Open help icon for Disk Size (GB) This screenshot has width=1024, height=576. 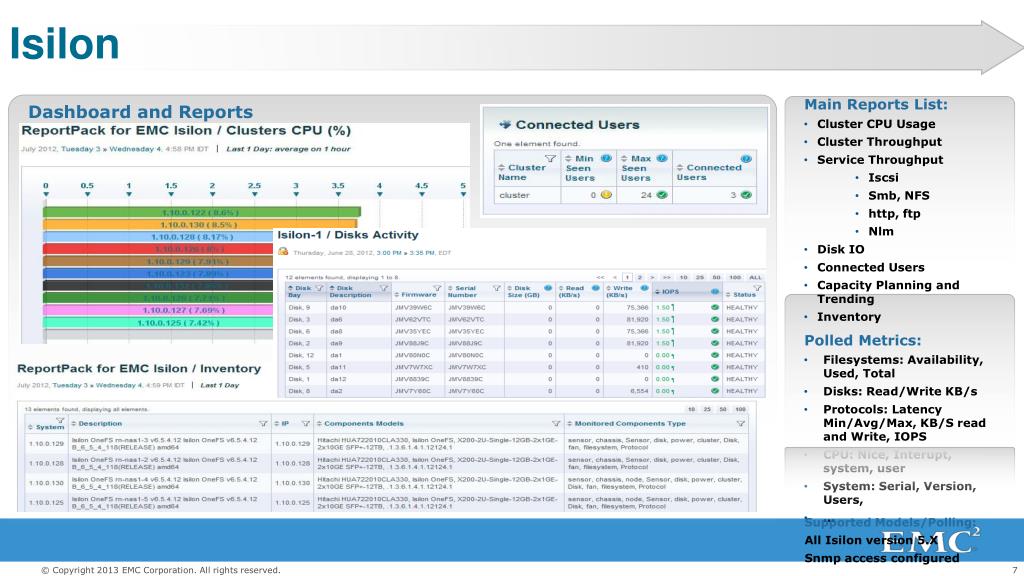point(548,288)
